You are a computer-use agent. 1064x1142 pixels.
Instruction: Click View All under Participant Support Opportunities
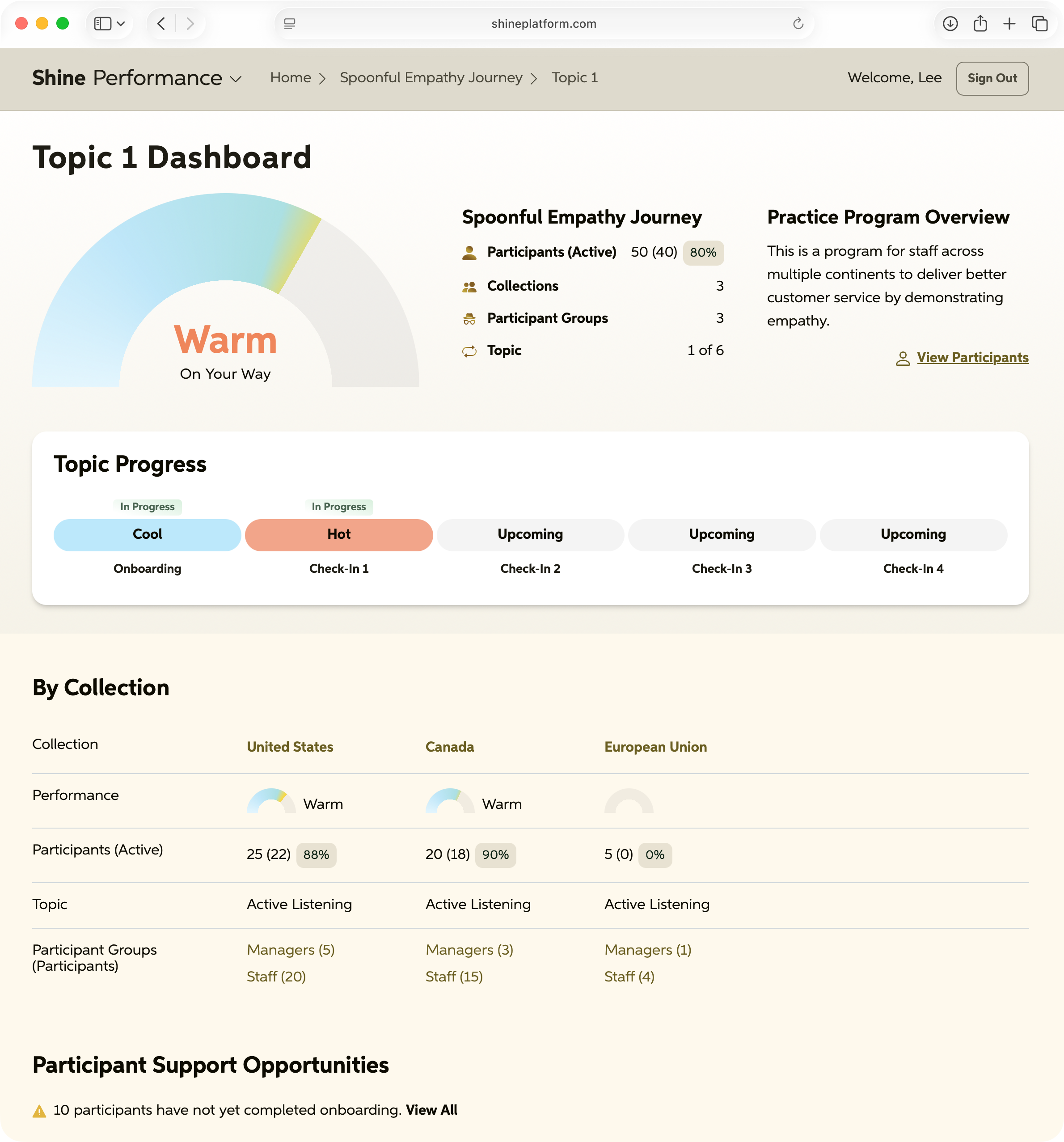(431, 1110)
